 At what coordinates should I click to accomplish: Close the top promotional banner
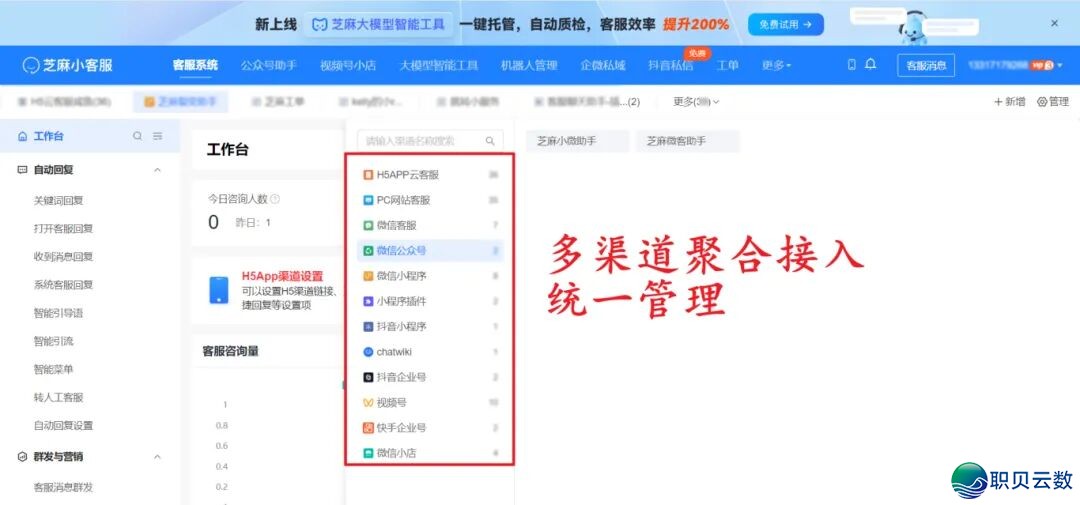click(1055, 23)
